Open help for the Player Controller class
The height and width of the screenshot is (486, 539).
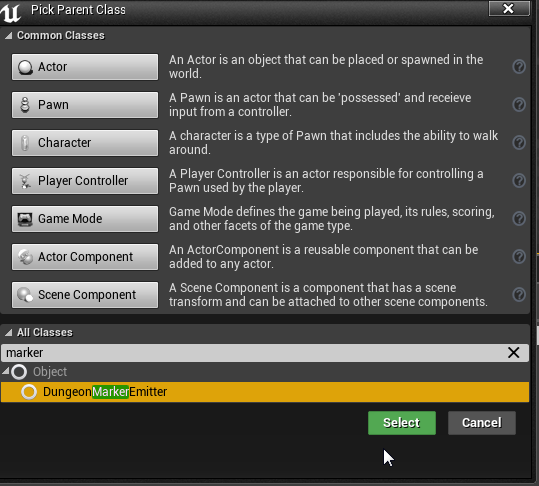tap(519, 180)
